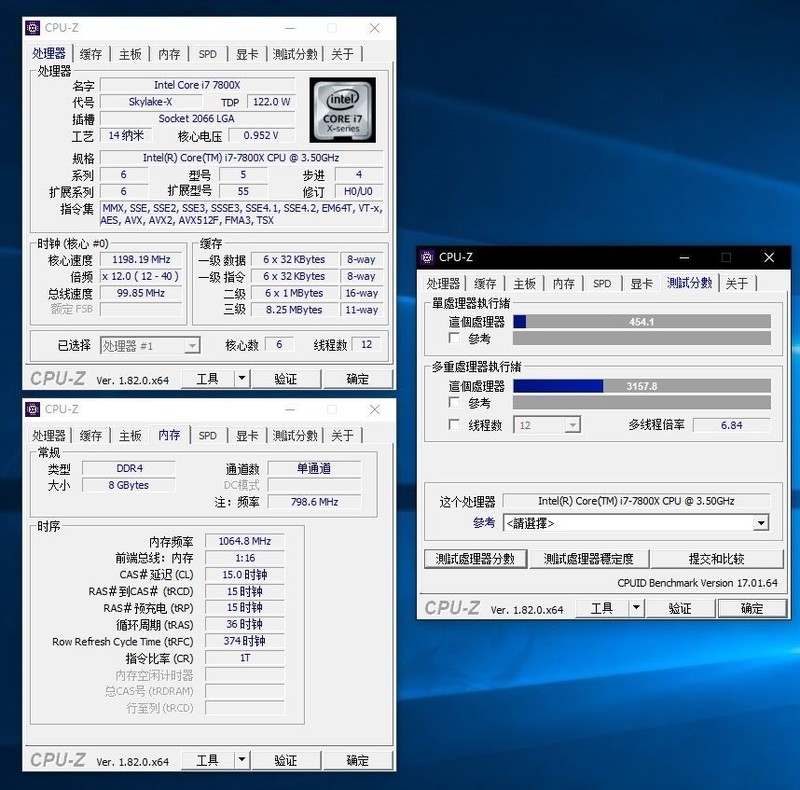This screenshot has width=800, height=790.
Task: Click 验证 button in processor window
Action: point(286,379)
